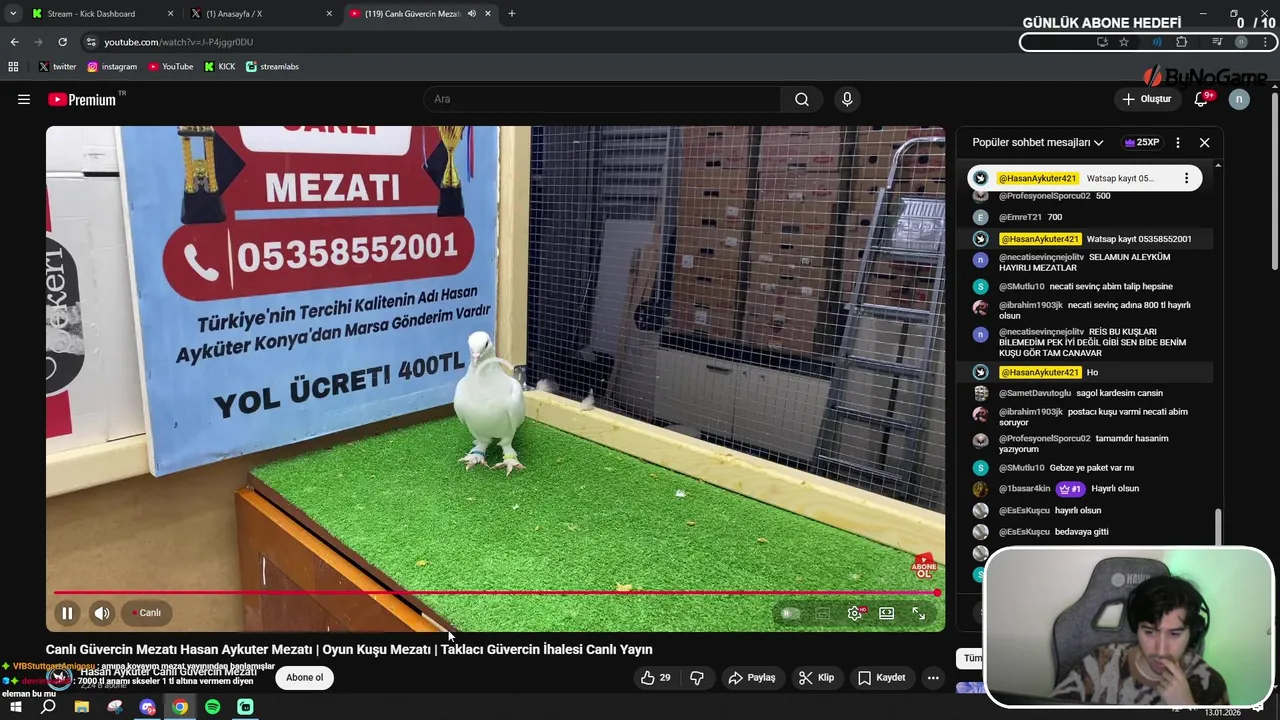Screen dimensions: 1280x720
Task: Reload the page
Action: [62, 42]
